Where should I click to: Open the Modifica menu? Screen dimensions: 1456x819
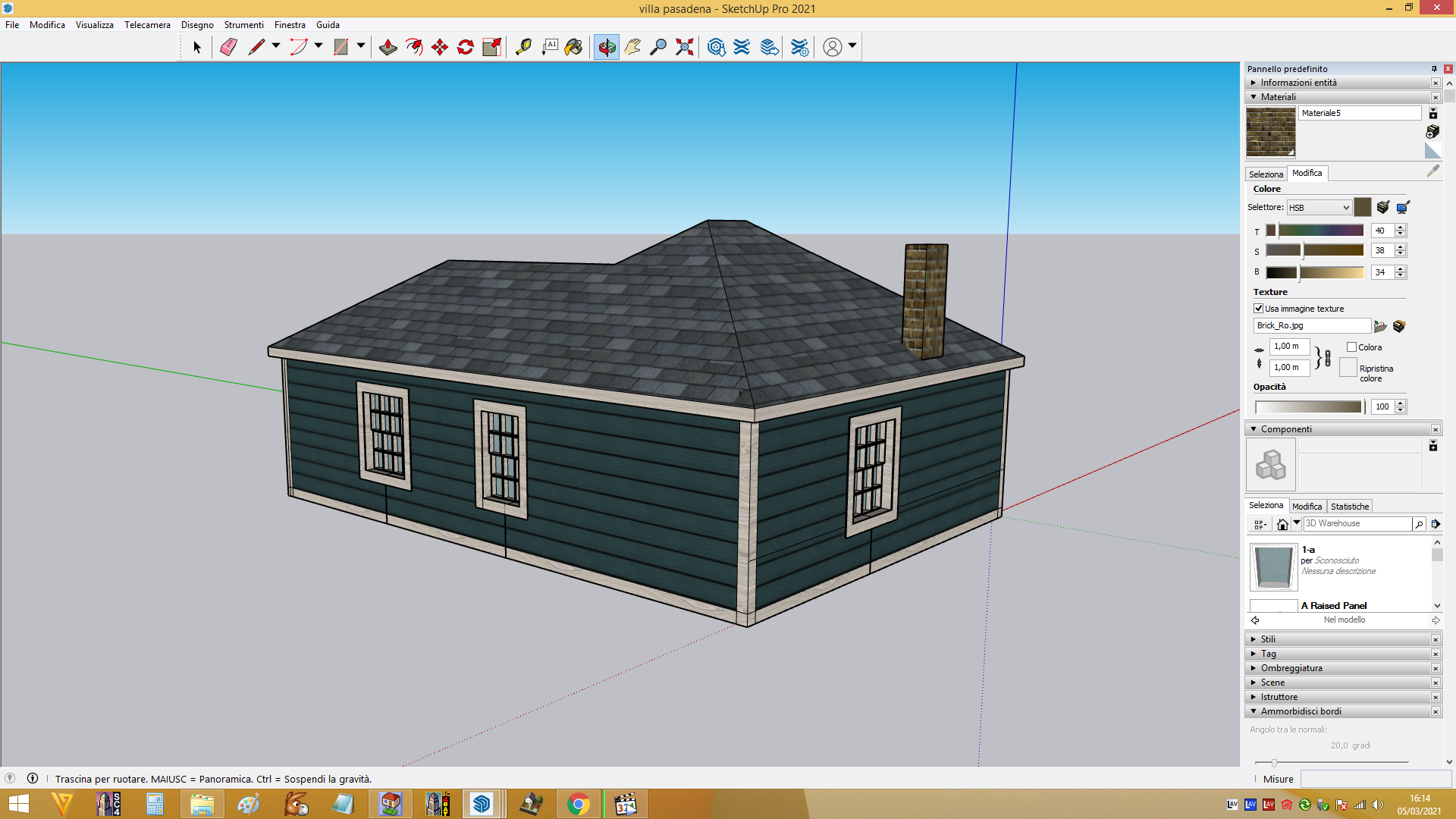point(47,25)
